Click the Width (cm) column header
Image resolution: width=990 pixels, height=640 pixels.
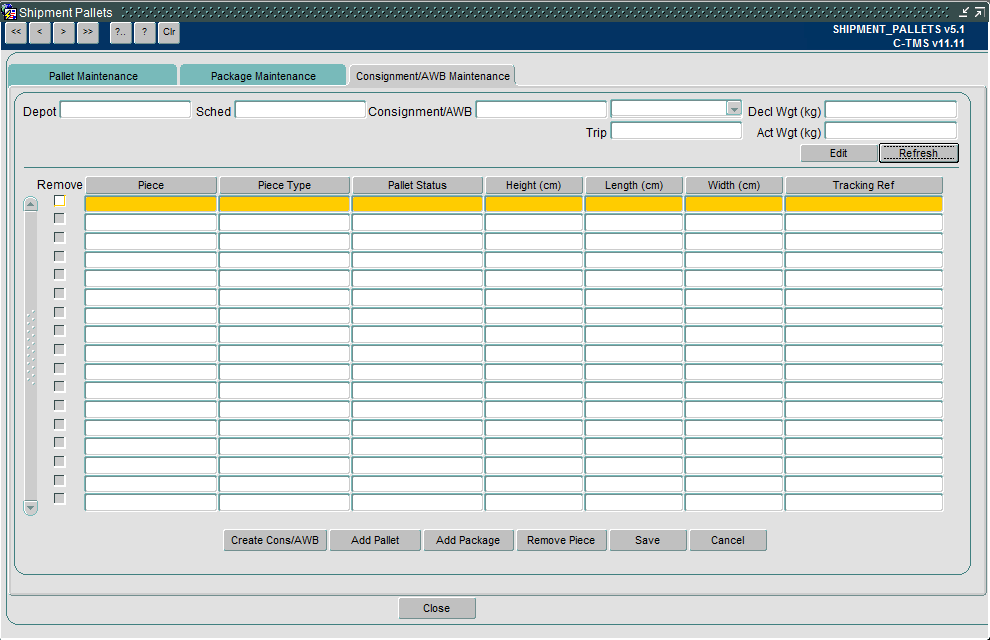pos(734,185)
